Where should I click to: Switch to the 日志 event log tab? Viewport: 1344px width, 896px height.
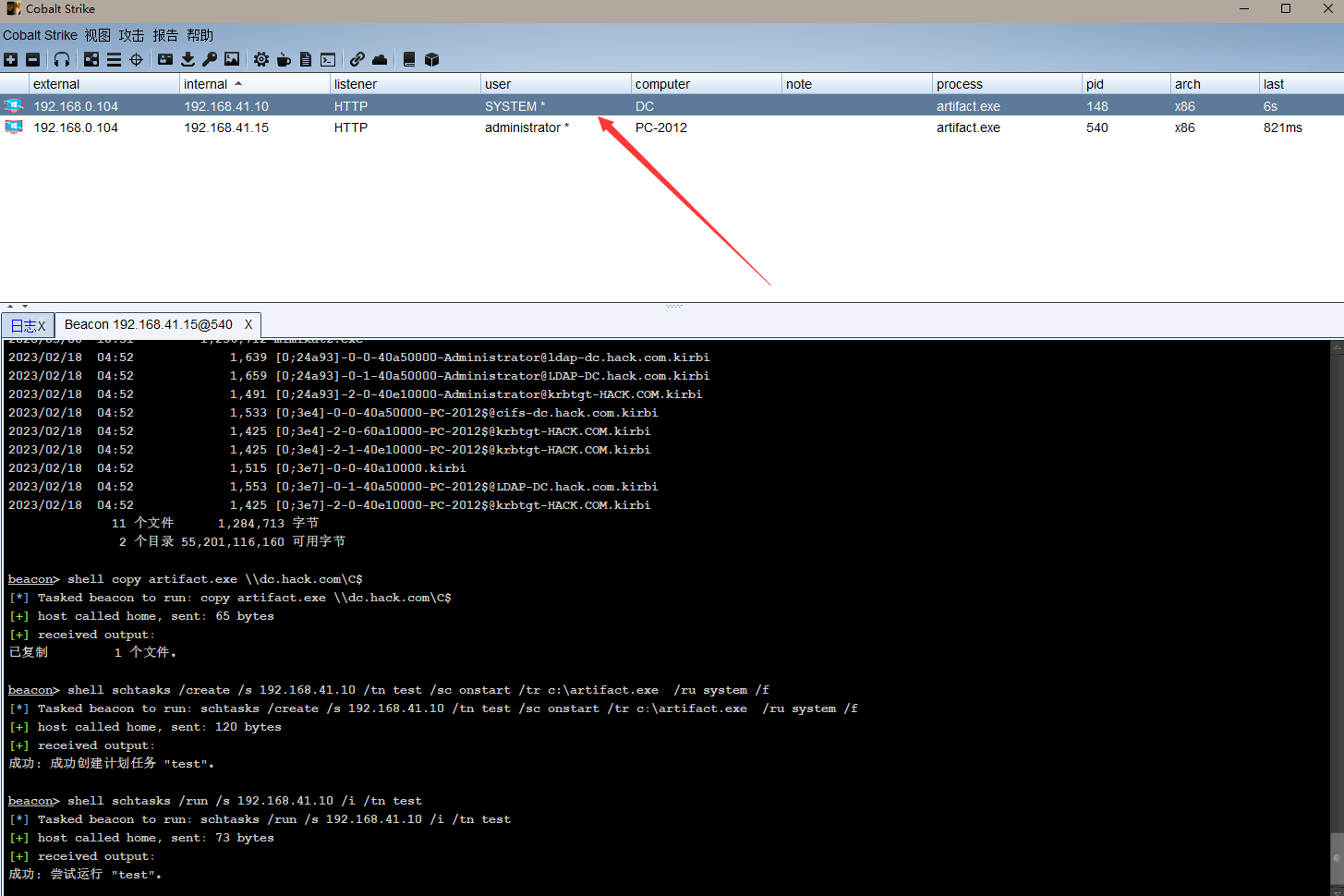pos(28,325)
